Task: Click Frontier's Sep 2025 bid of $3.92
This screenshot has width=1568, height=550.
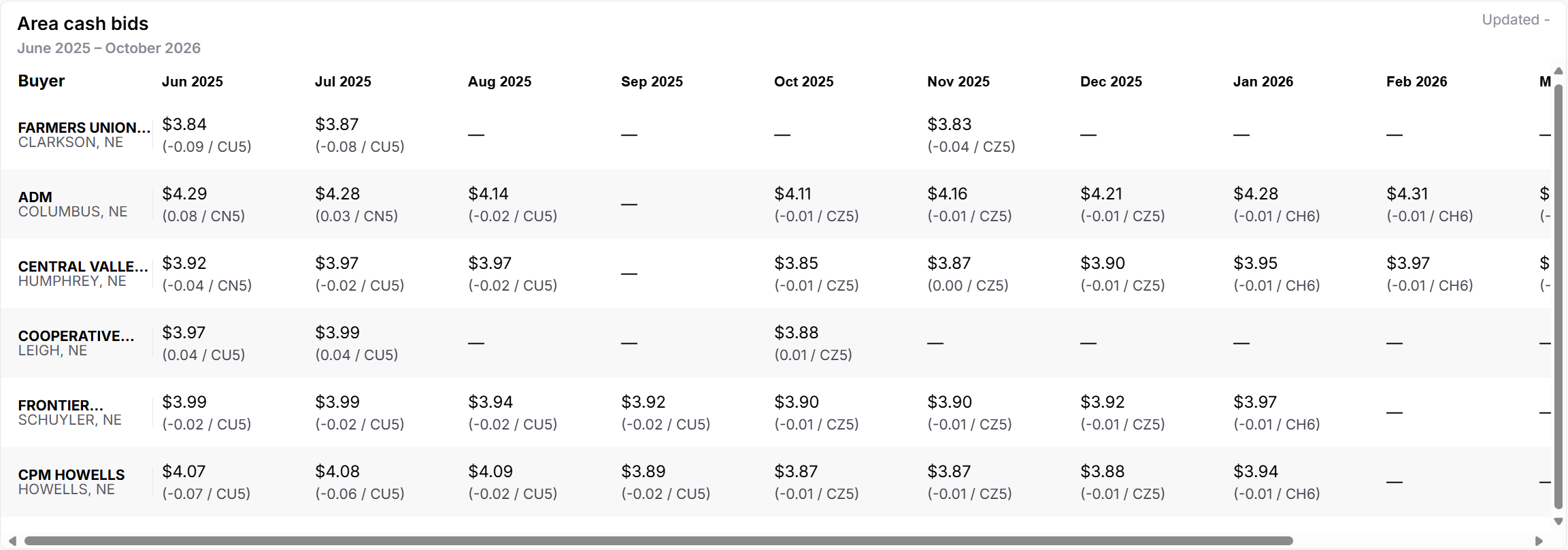Action: click(643, 402)
